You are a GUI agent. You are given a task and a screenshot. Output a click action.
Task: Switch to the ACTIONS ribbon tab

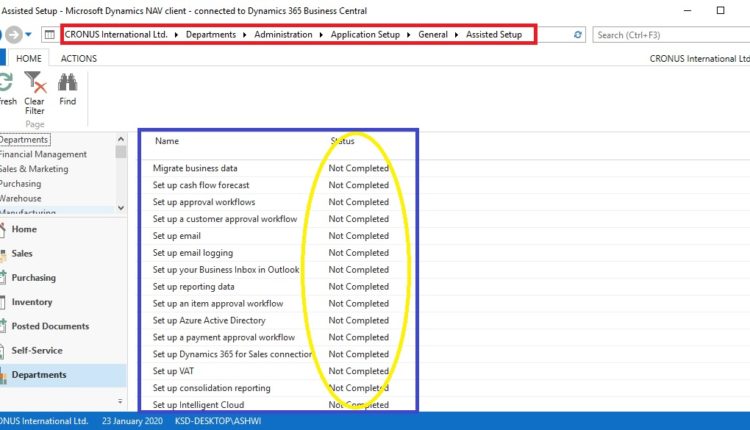[x=79, y=59]
